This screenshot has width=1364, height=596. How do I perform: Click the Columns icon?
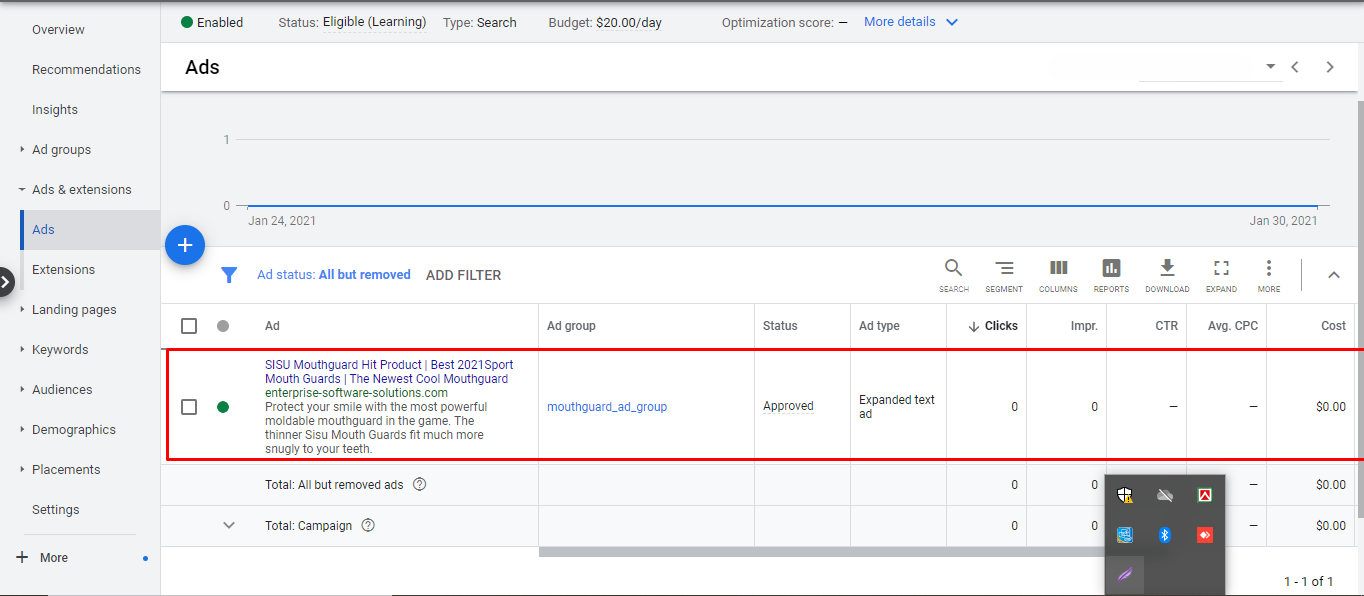tap(1058, 268)
